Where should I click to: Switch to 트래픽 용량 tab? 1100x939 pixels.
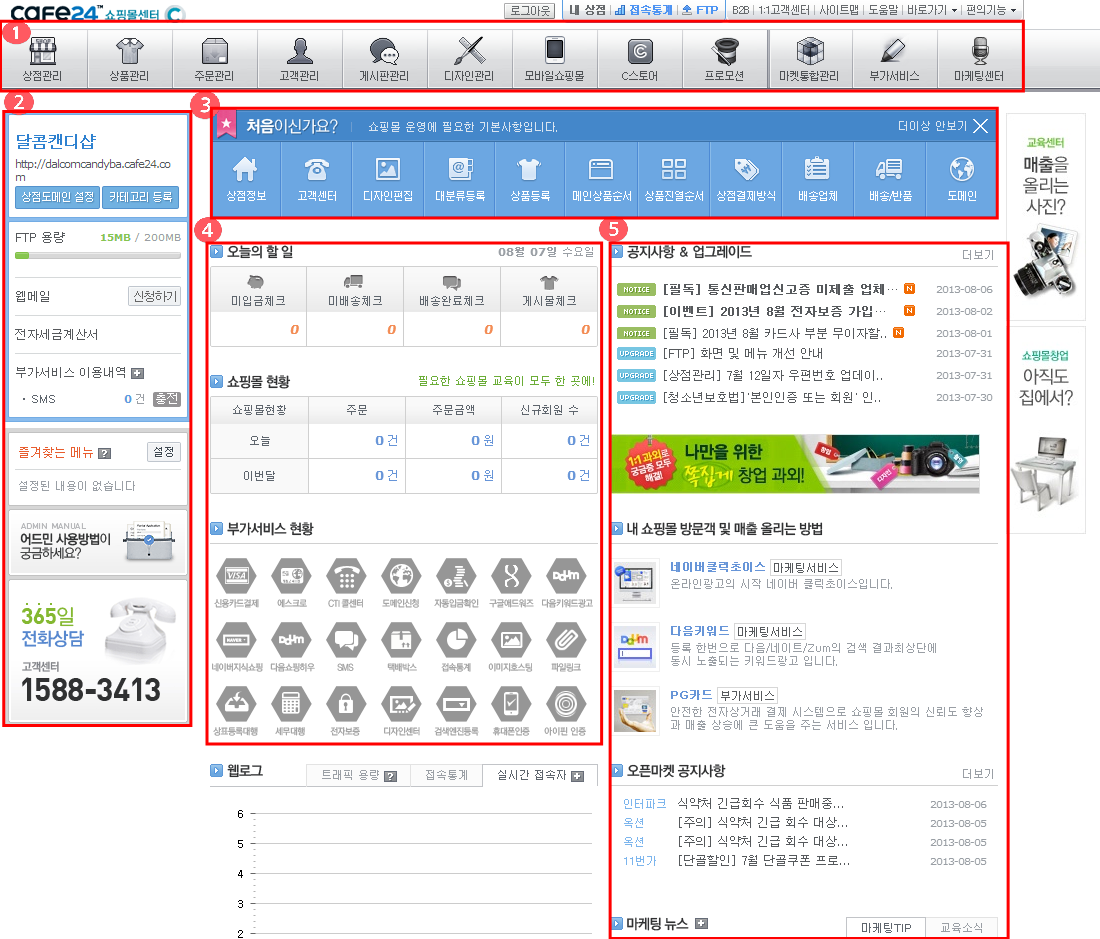coord(359,775)
